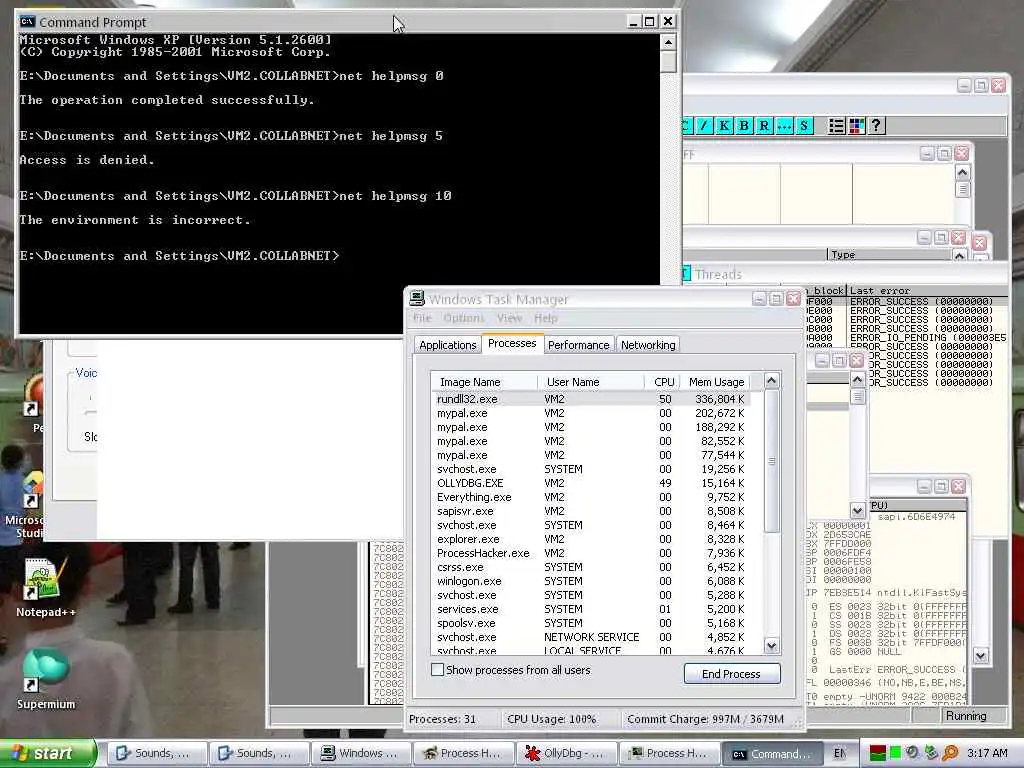Click the orange magnifier Everything tray icon
Screen dimensions: 1024x768
(950, 753)
